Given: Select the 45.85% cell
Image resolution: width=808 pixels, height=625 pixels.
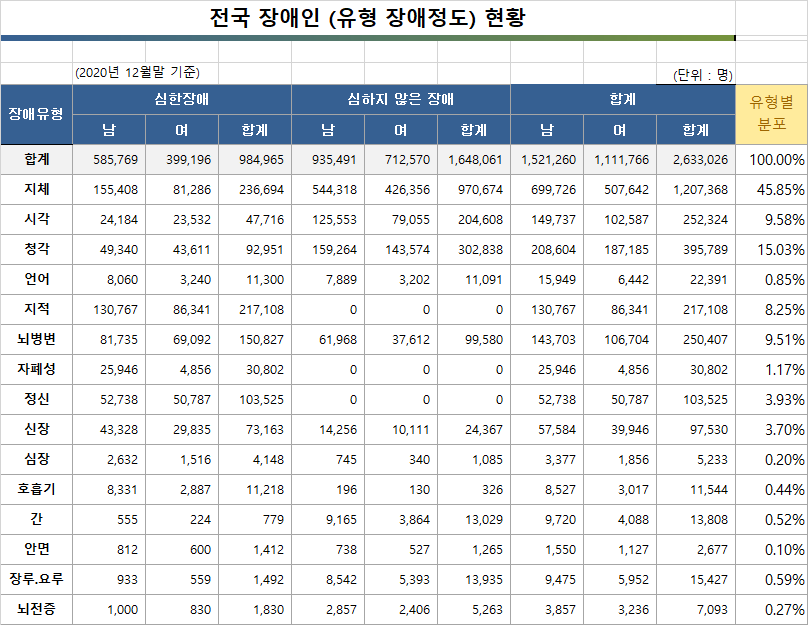Looking at the screenshot, I should pos(771,189).
